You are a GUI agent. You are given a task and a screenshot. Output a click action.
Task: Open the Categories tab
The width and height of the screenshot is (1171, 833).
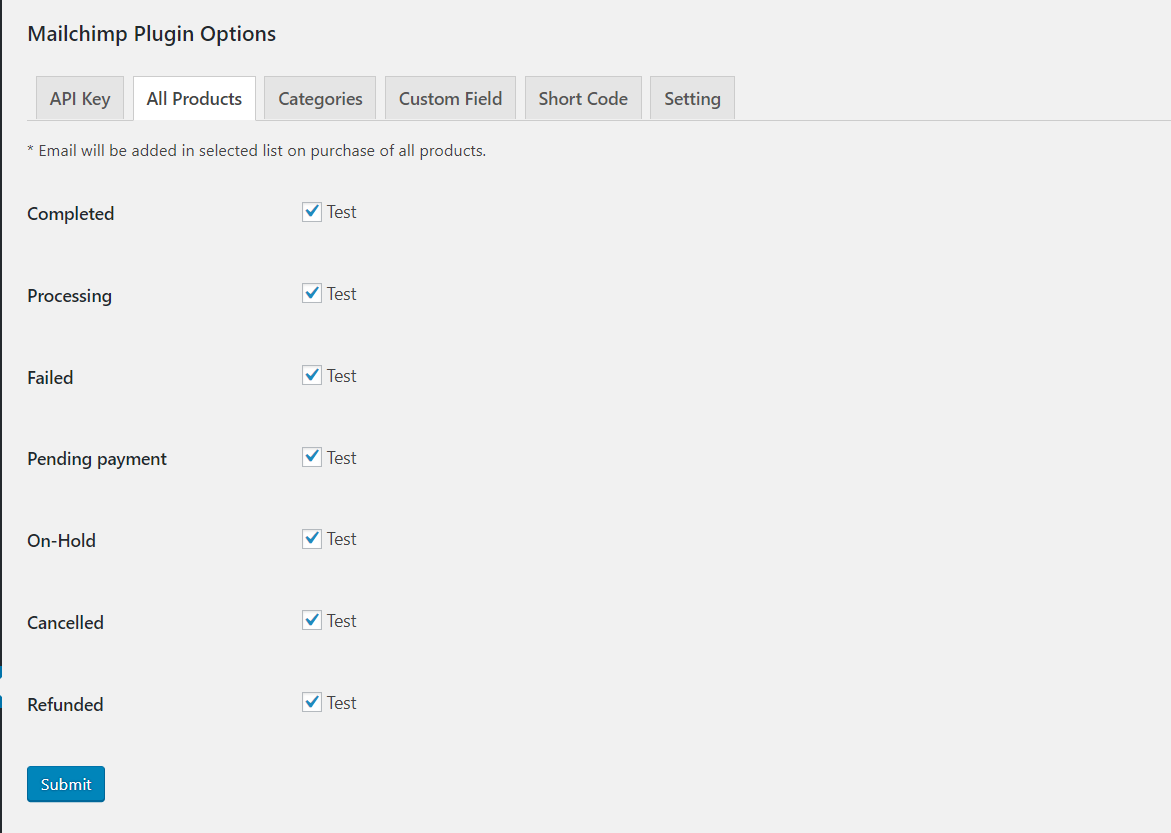(320, 99)
